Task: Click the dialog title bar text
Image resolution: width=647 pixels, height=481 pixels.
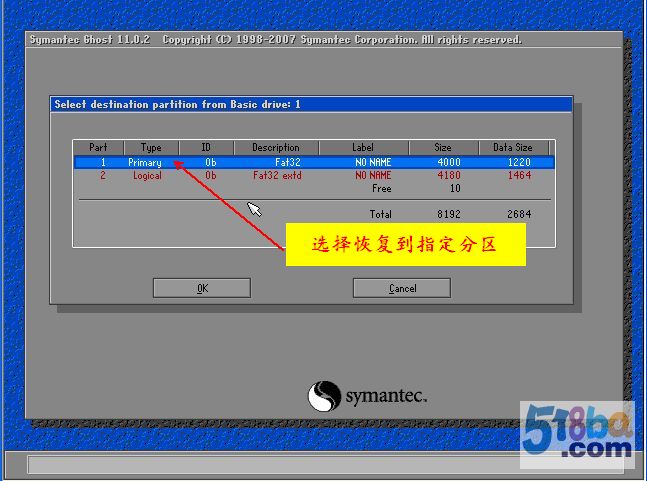Action: (177, 104)
